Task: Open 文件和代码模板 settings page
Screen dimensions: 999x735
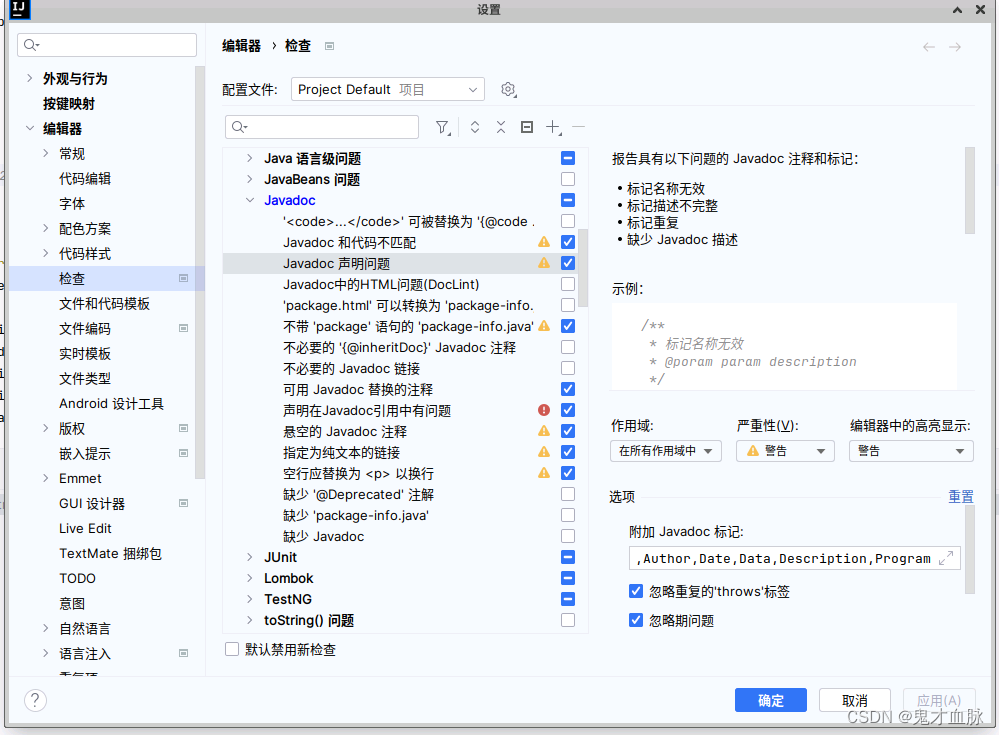Action: pos(104,304)
